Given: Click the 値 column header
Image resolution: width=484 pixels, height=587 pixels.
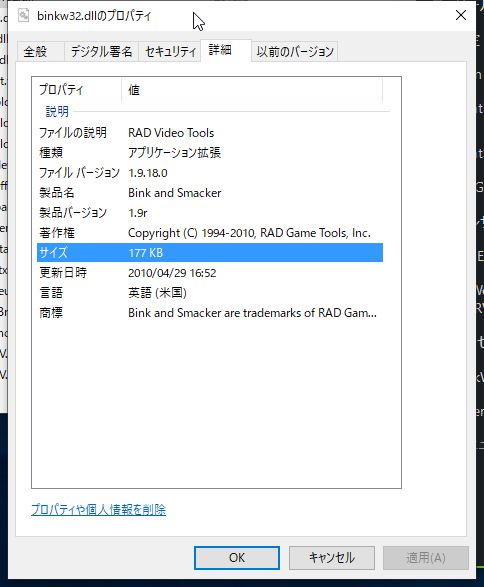Looking at the screenshot, I should (x=252, y=90).
